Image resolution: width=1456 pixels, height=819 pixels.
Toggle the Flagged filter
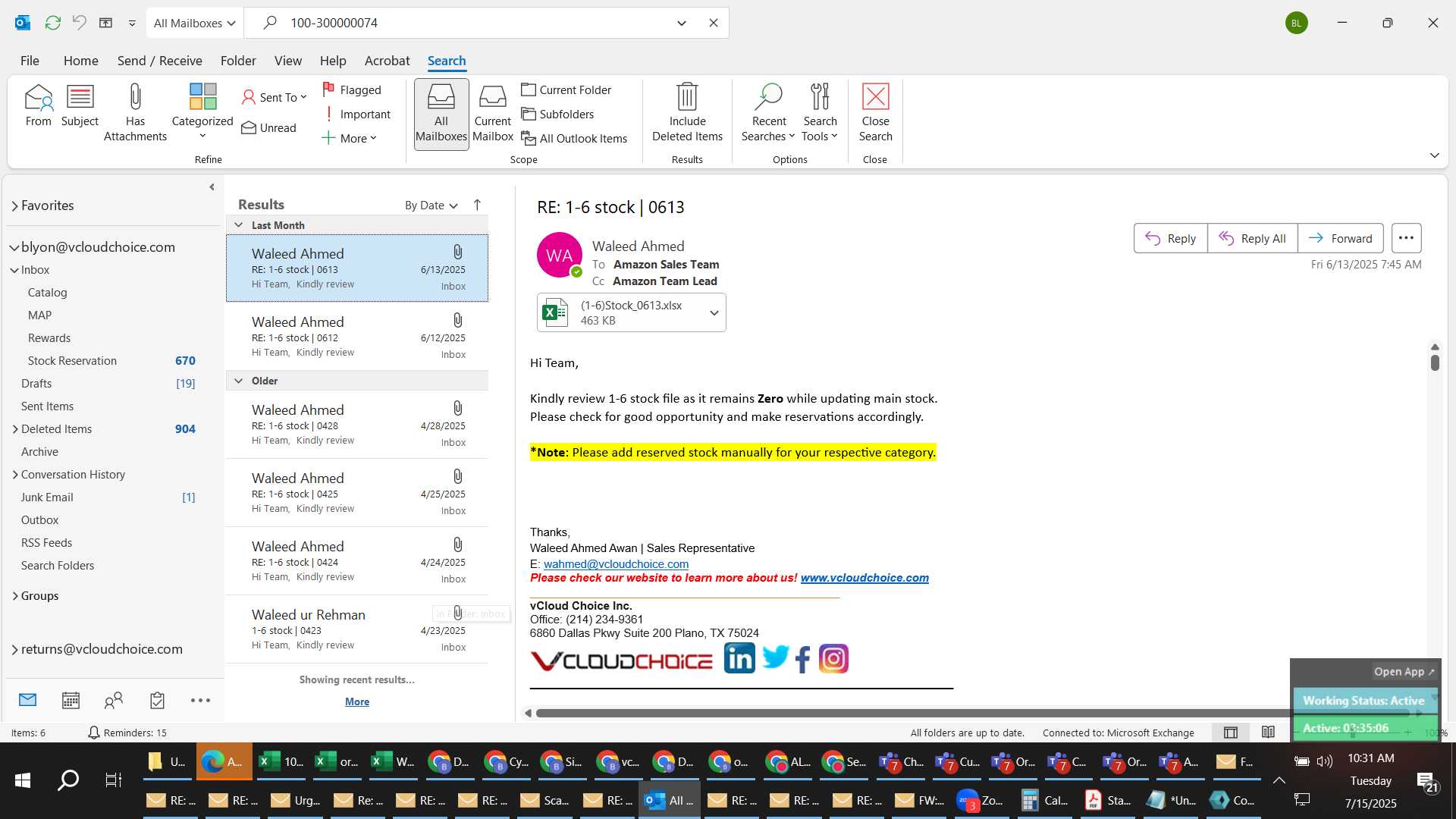[x=352, y=89]
